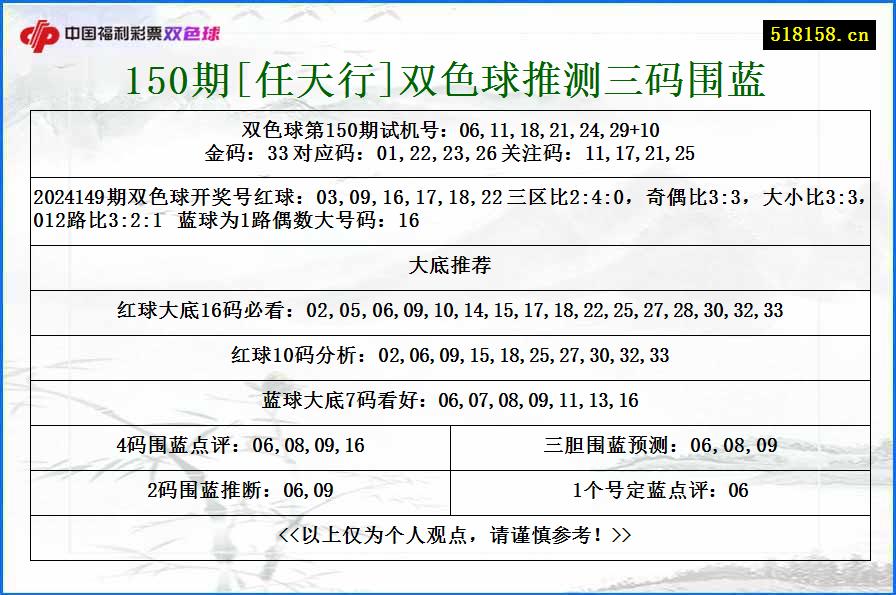This screenshot has width=896, height=595.
Task: Enable the 红球大底16码必看 row
Action: coord(448,311)
